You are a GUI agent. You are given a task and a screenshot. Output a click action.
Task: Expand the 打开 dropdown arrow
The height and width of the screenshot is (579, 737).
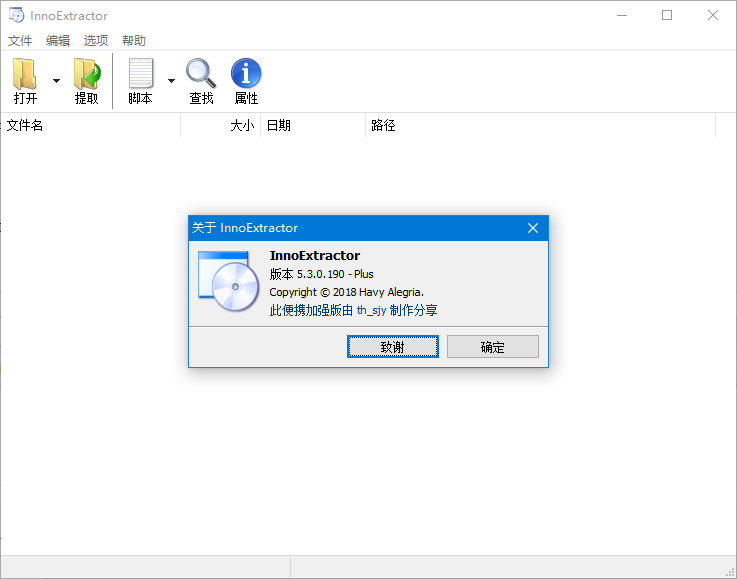56,81
